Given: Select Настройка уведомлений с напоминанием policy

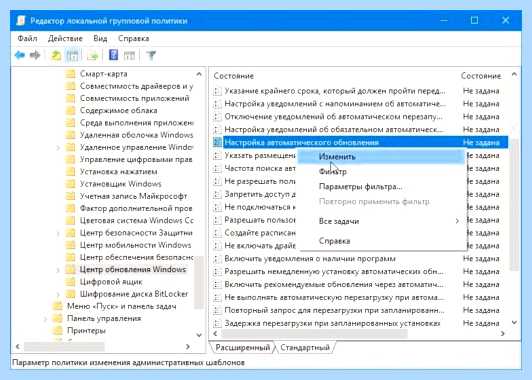Looking at the screenshot, I should pos(335,104).
